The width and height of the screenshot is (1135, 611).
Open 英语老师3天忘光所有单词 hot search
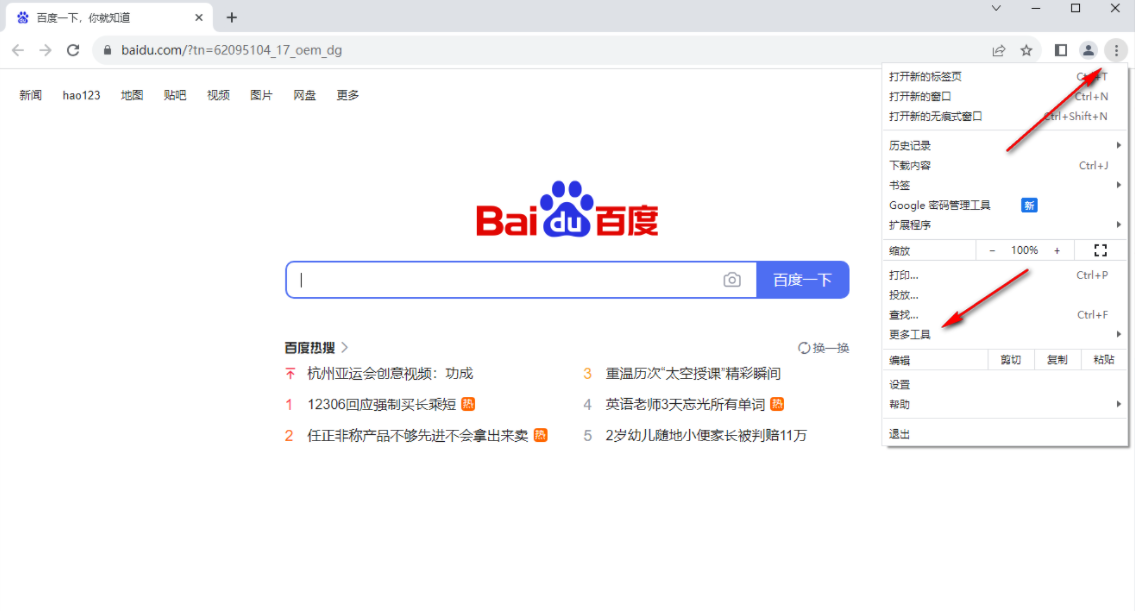pos(685,404)
